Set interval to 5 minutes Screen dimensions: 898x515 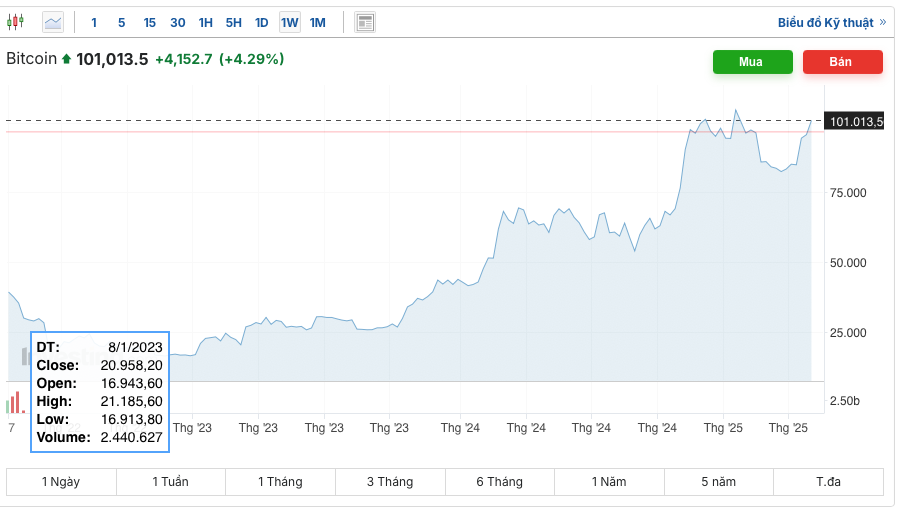point(121,22)
